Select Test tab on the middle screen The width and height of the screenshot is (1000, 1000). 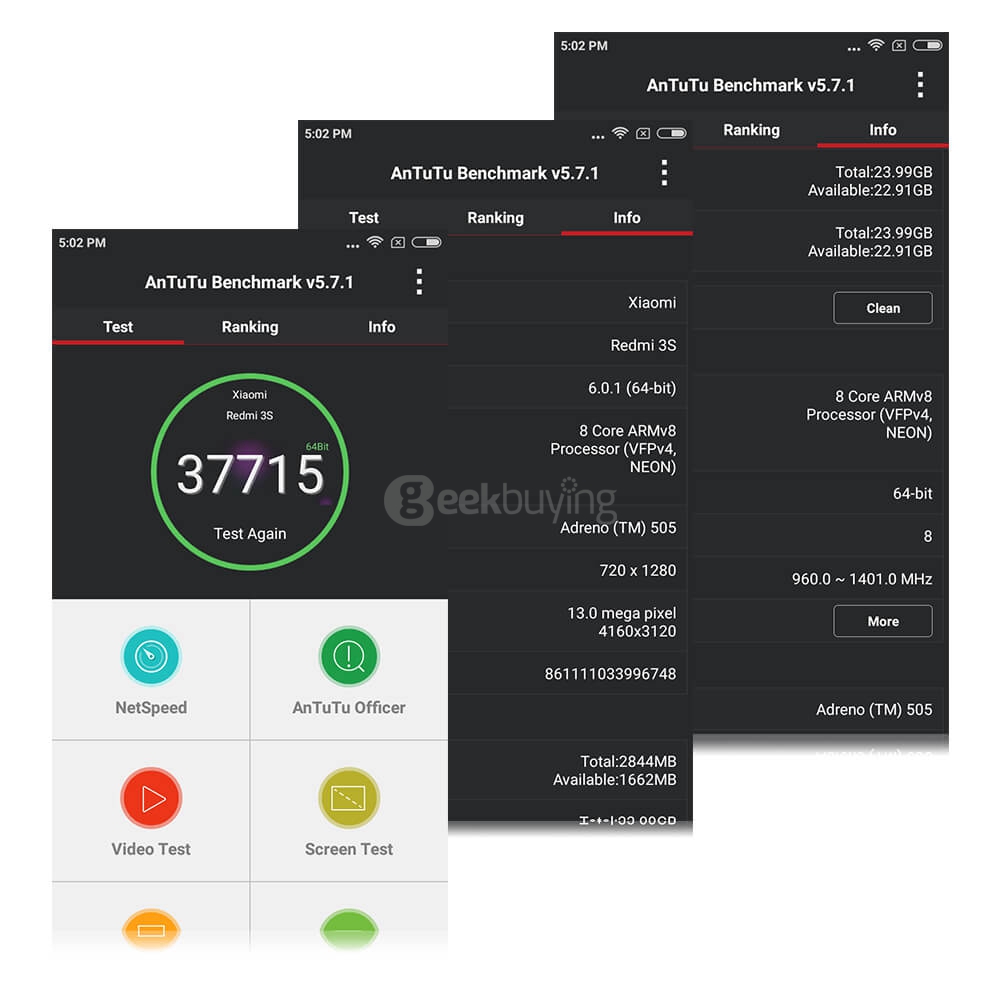[364, 218]
